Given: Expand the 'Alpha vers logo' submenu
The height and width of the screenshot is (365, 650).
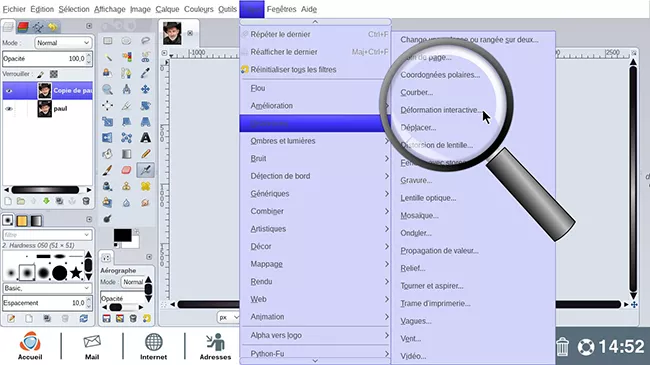Looking at the screenshot, I should (315, 335).
